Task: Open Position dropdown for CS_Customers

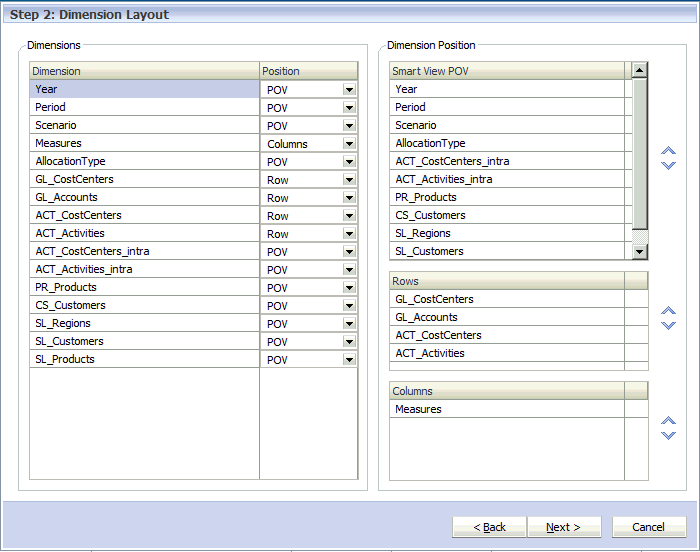Action: (349, 306)
